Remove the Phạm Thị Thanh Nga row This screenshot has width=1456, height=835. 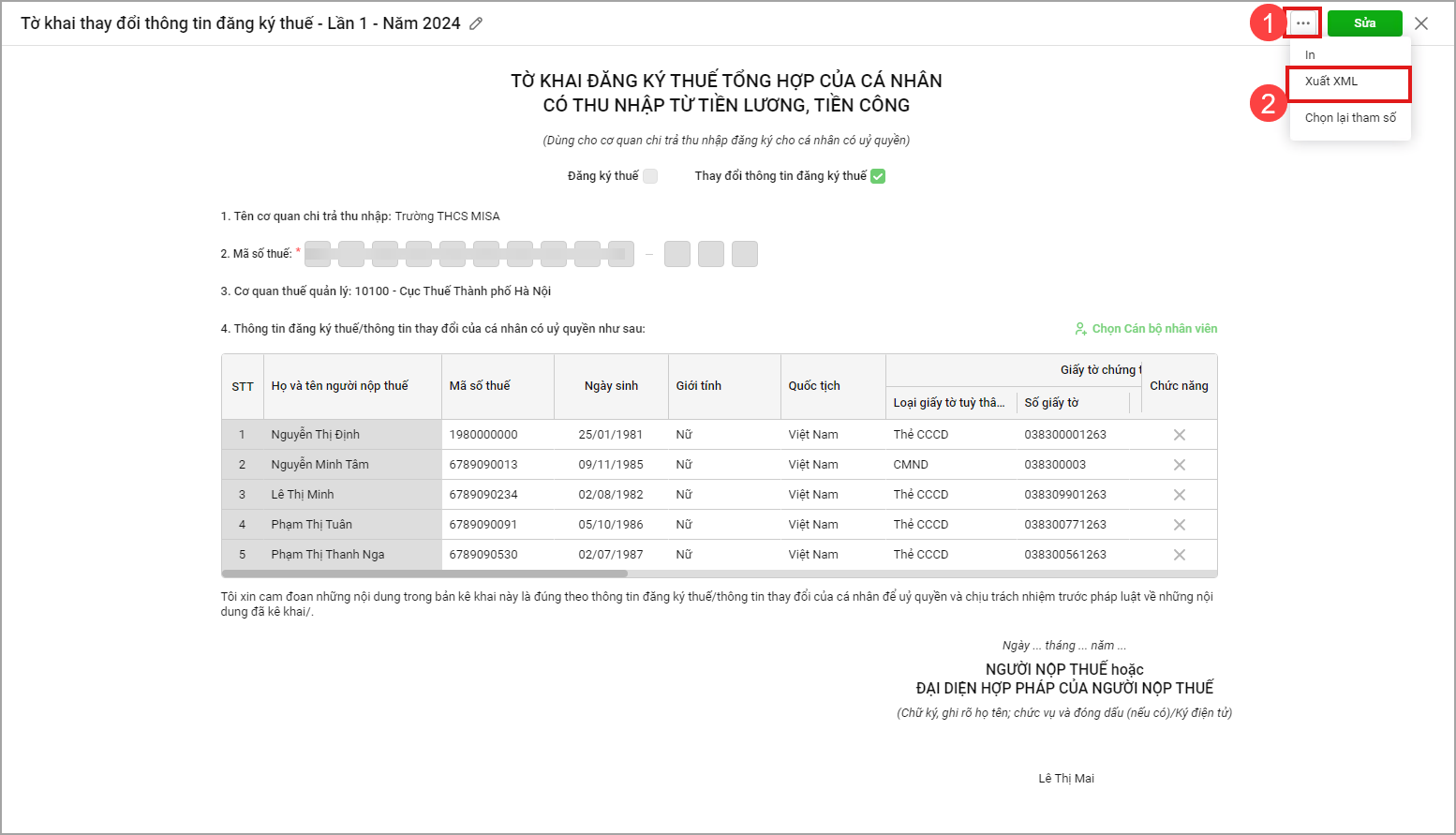(x=1179, y=555)
